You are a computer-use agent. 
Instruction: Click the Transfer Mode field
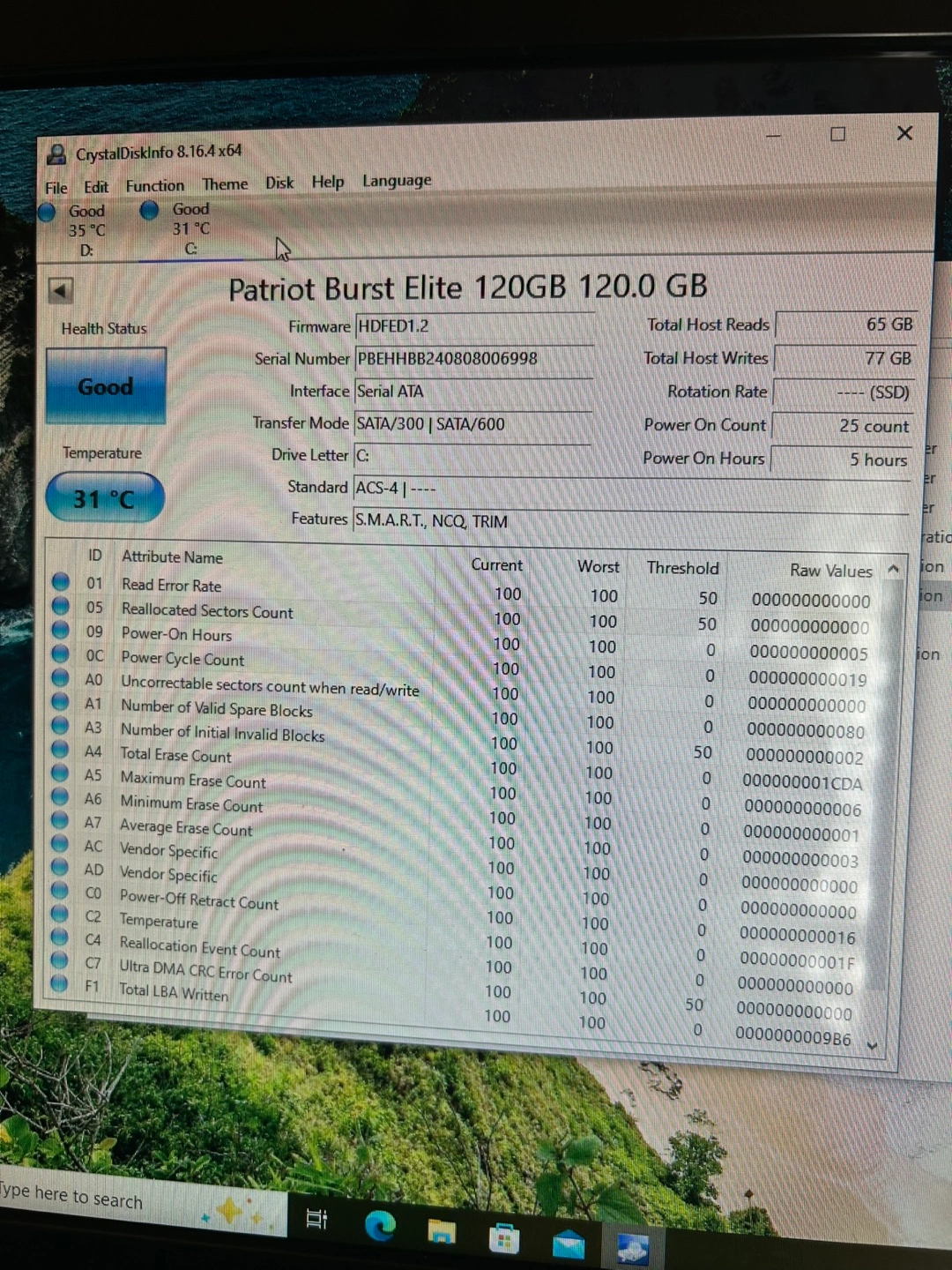tap(472, 424)
